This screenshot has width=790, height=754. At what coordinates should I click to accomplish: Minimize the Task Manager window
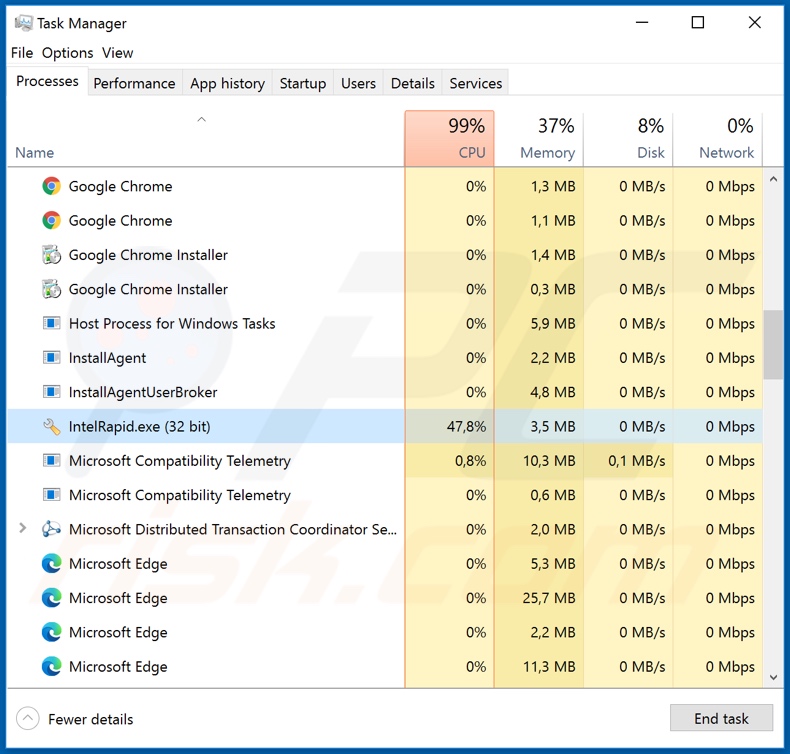click(x=642, y=23)
